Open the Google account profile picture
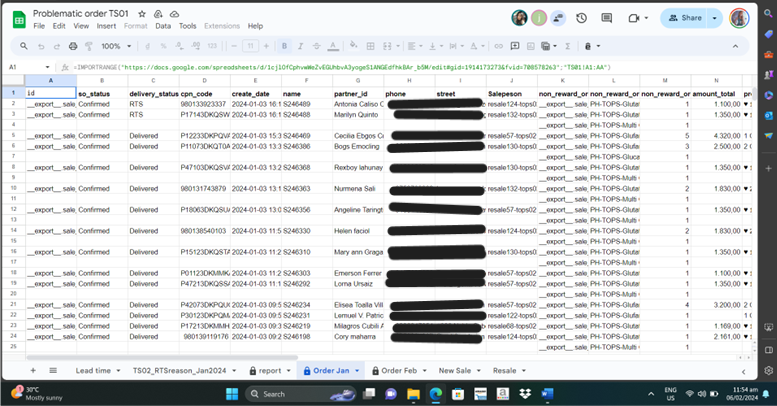This screenshot has height=406, width=777. [739, 18]
